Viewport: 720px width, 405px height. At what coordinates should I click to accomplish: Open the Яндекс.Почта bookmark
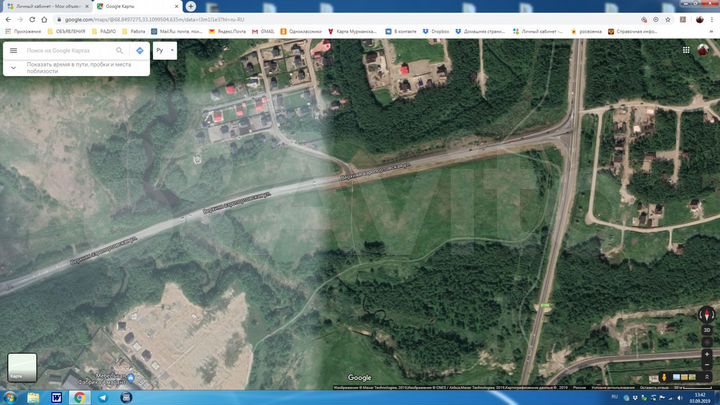pyautogui.click(x=227, y=32)
